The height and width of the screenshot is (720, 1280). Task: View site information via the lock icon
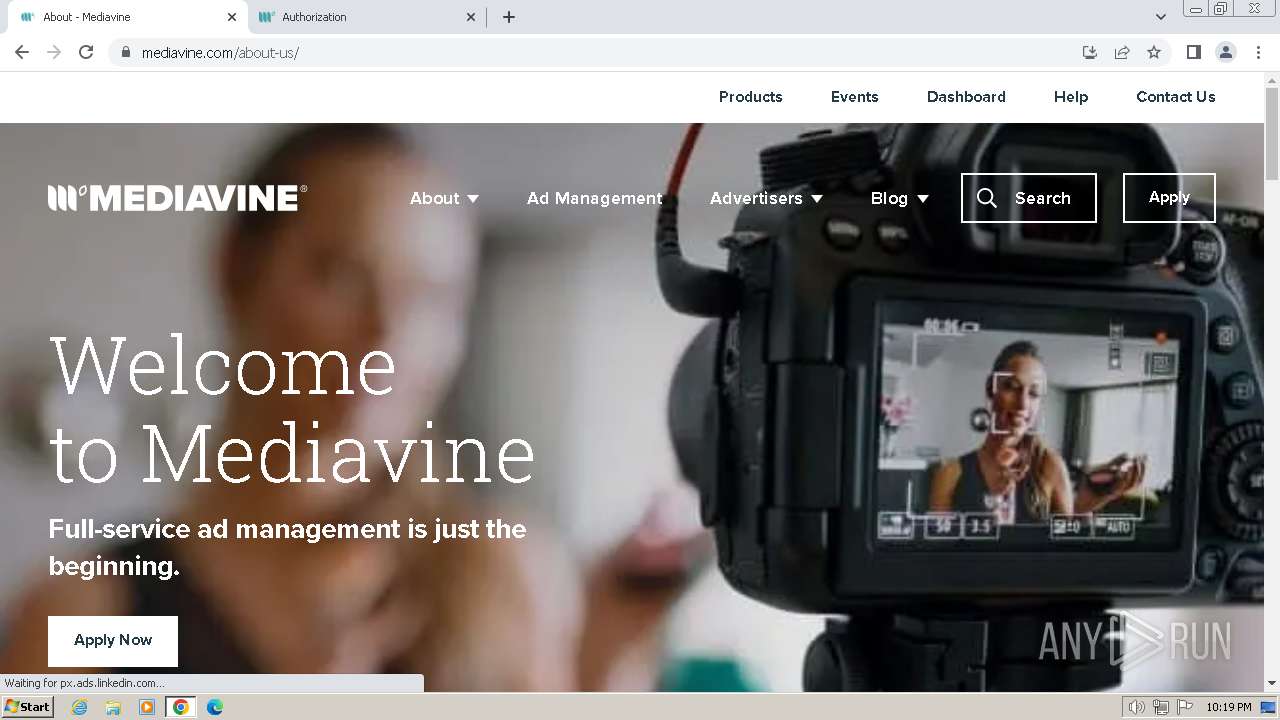(125, 52)
